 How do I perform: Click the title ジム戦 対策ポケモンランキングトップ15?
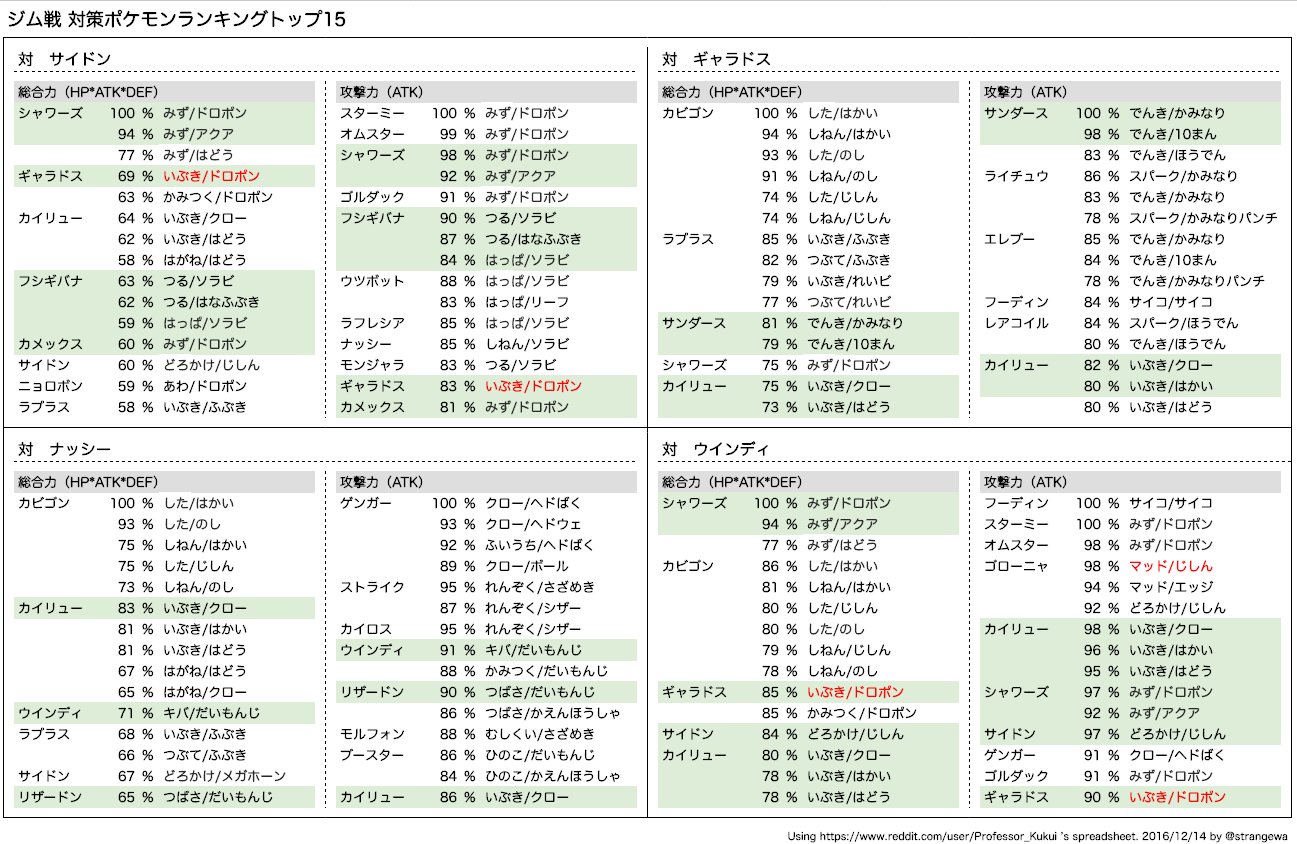pos(177,19)
